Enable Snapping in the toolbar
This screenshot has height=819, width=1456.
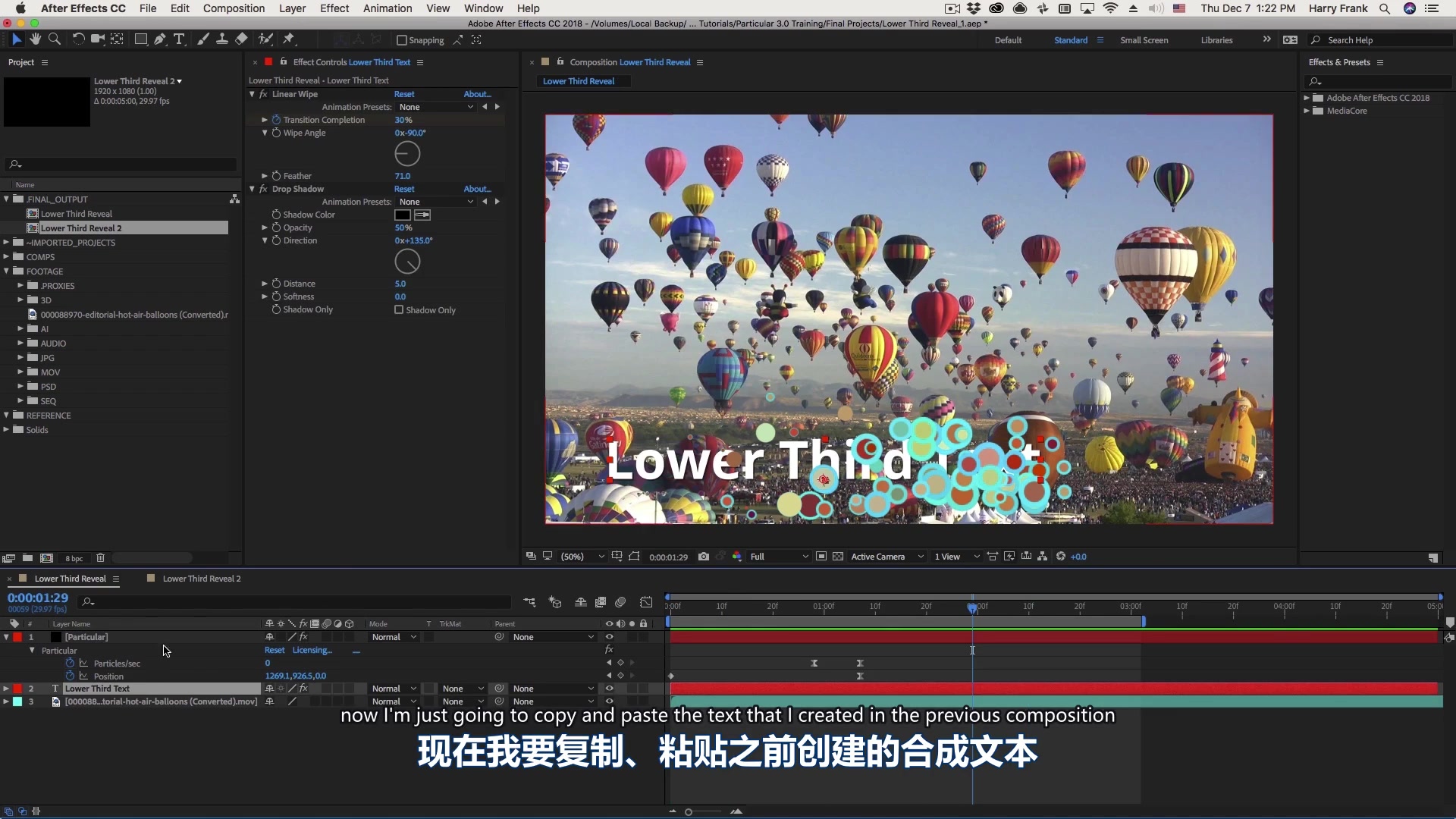coord(402,41)
